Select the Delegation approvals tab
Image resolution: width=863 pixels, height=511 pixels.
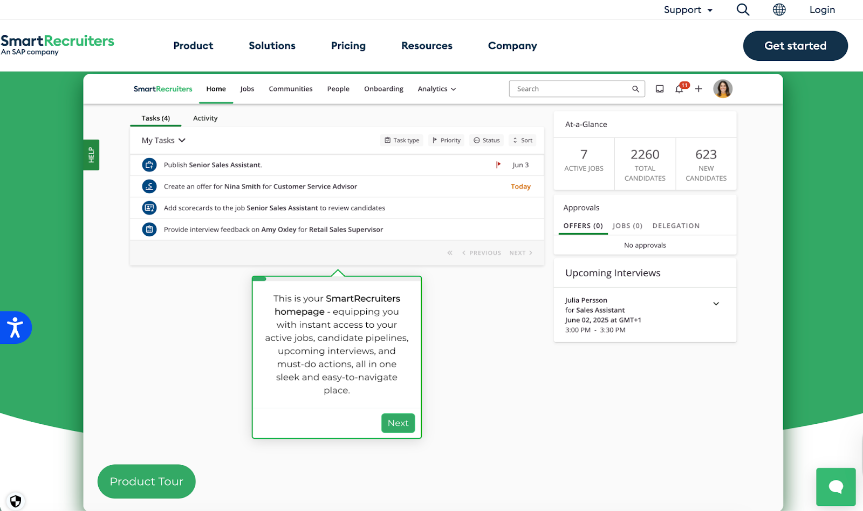pyautogui.click(x=676, y=226)
